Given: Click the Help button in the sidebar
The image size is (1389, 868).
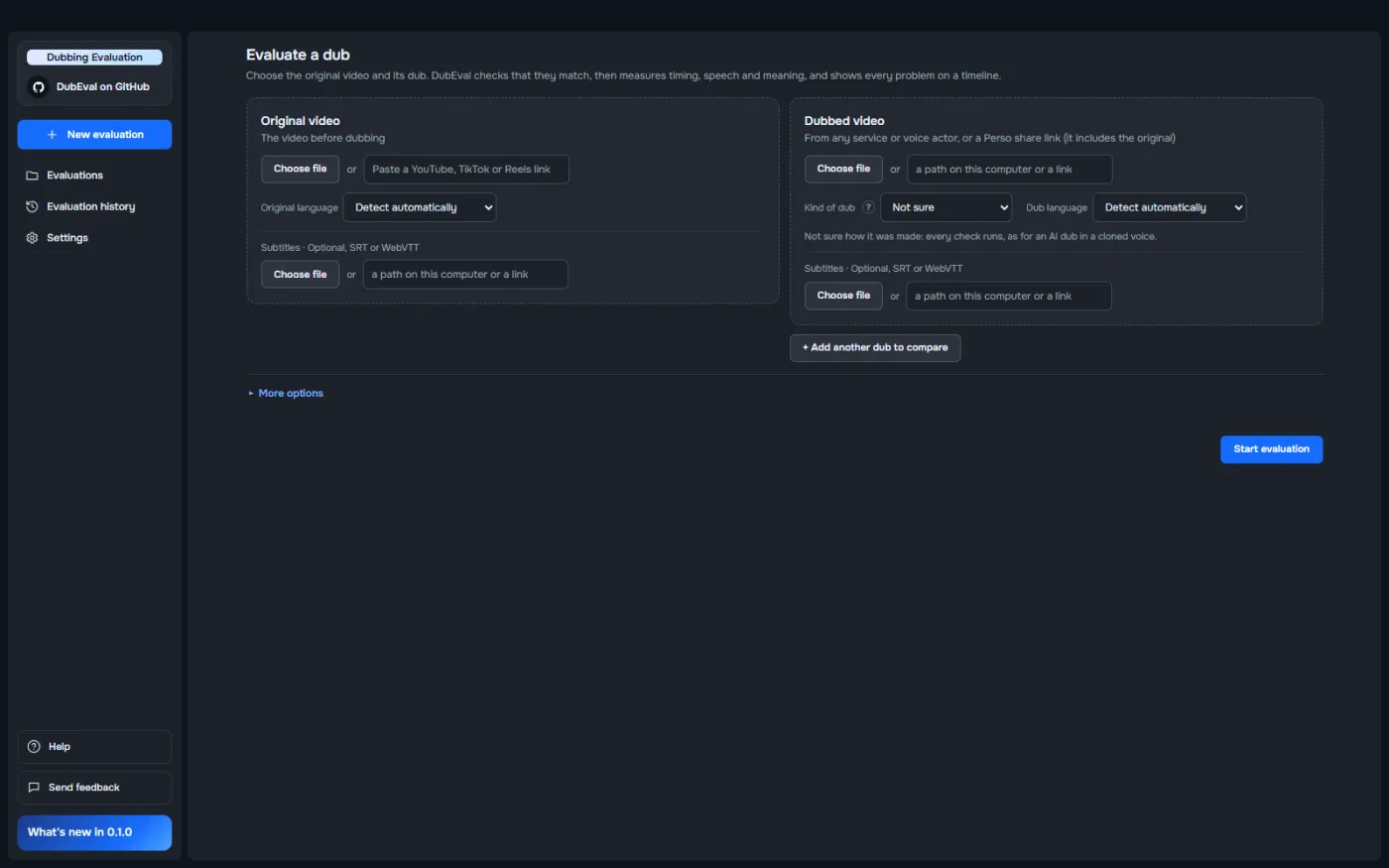Looking at the screenshot, I should click(94, 747).
